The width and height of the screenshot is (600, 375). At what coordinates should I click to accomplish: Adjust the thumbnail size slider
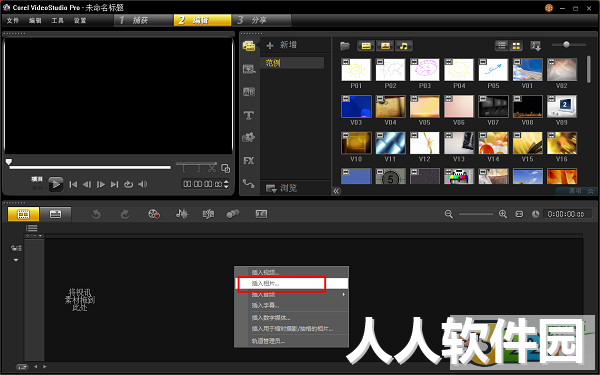[566, 45]
